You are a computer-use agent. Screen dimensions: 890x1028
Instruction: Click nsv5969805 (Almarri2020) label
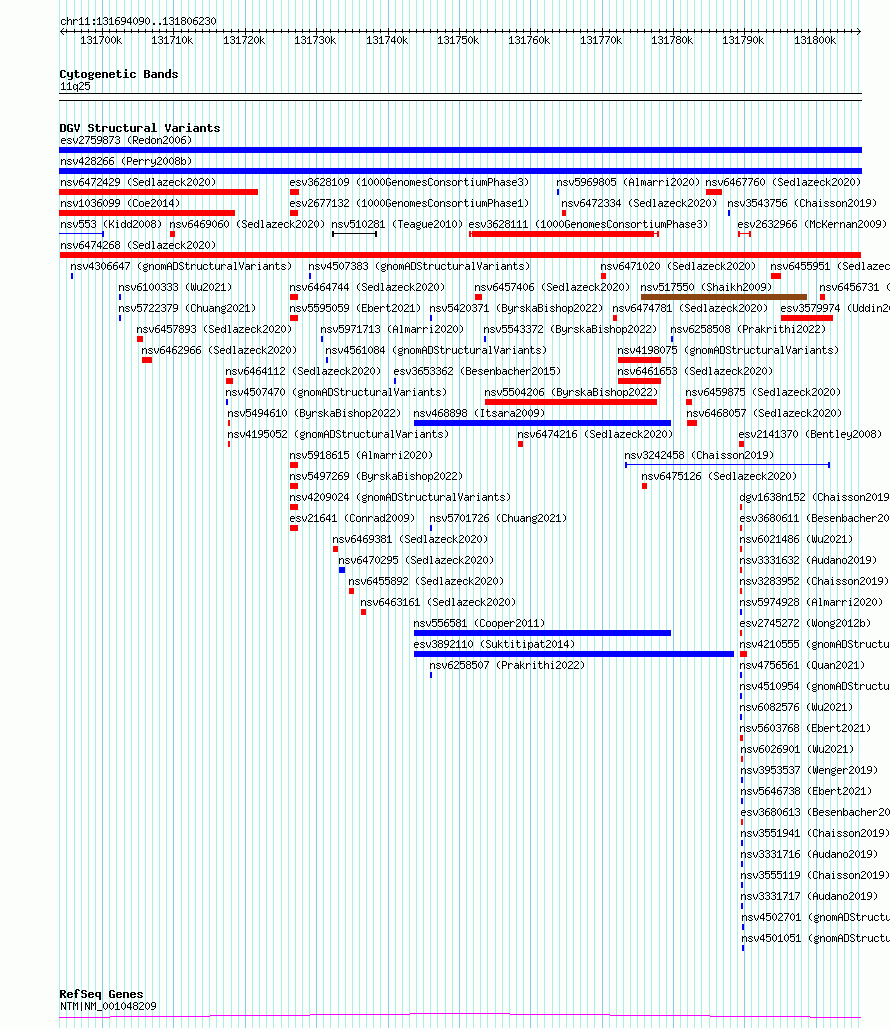tap(628, 182)
